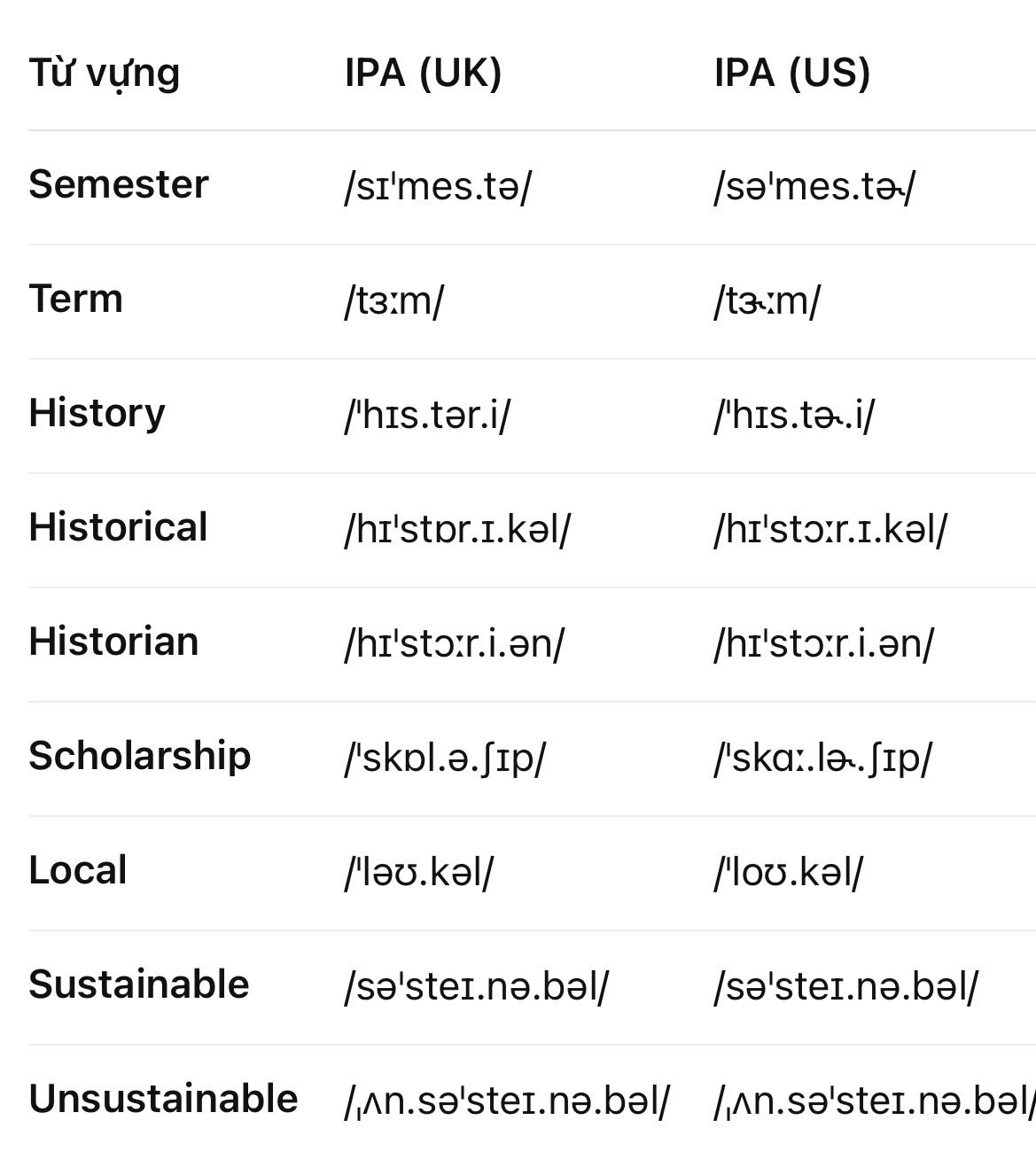Click the US pronunciation of Historical
1036x1167 pixels.
point(830,529)
